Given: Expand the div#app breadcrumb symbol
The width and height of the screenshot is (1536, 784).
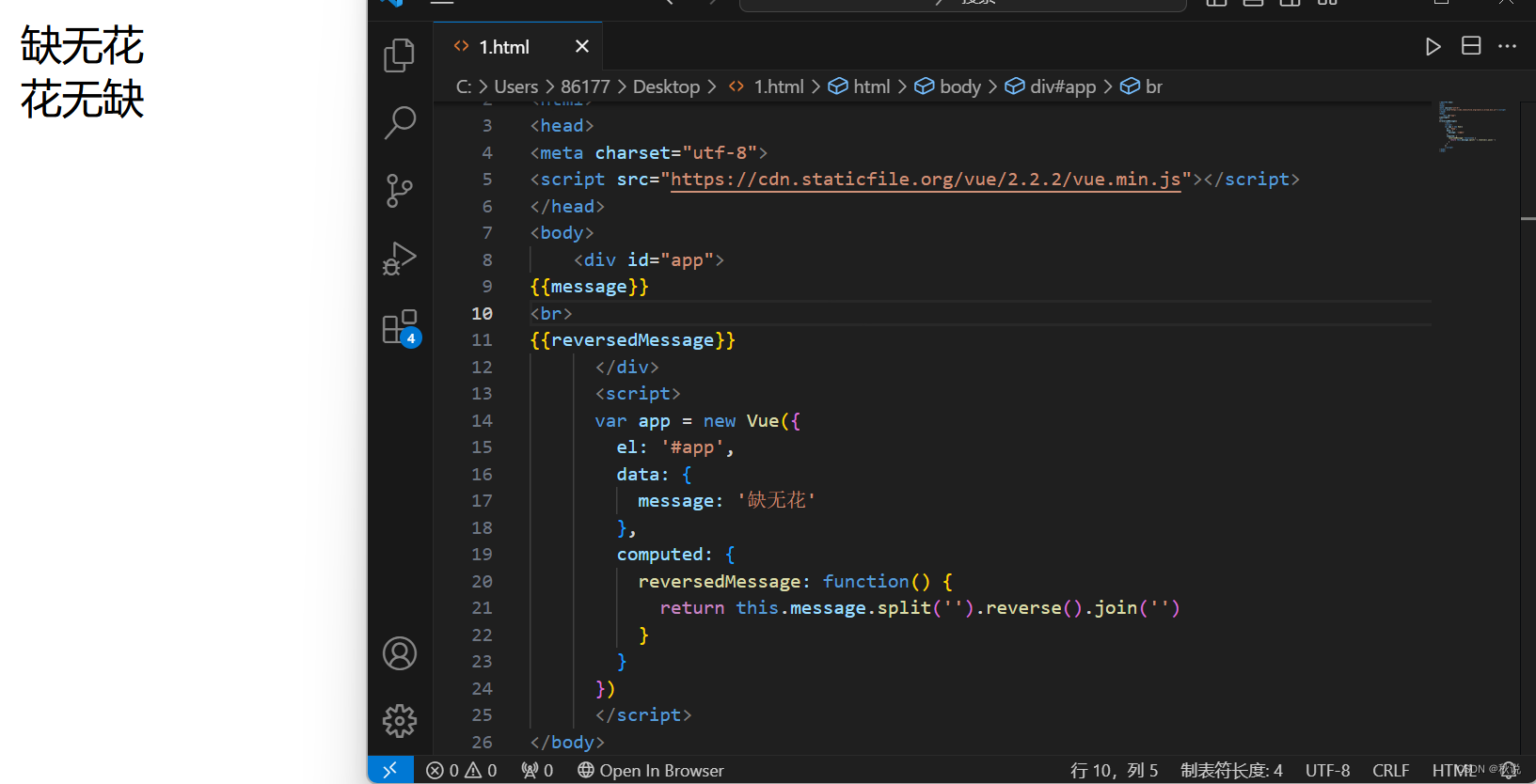Looking at the screenshot, I should click(1051, 86).
